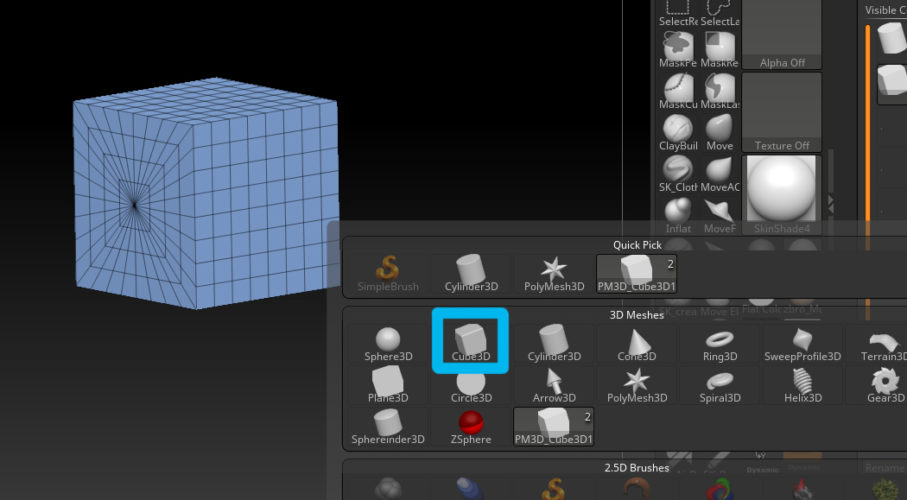Open the Alpha Off selector
907x500 pixels.
coord(781,34)
